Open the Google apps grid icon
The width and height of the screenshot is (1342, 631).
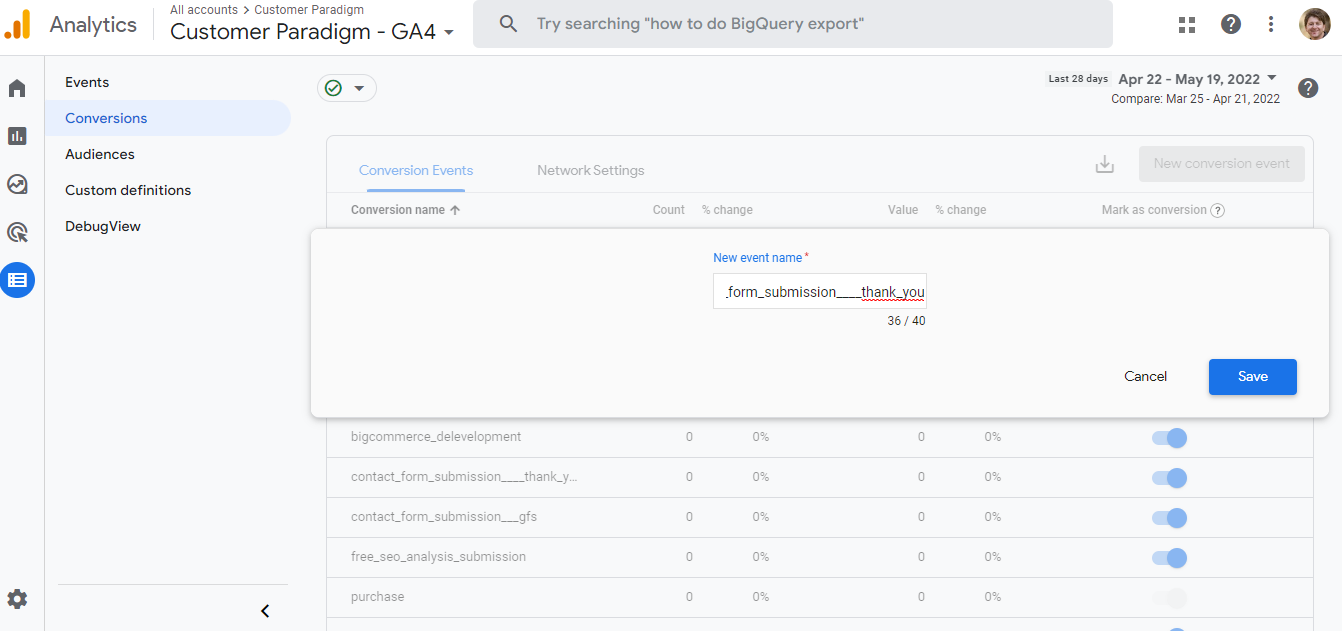pyautogui.click(x=1187, y=25)
